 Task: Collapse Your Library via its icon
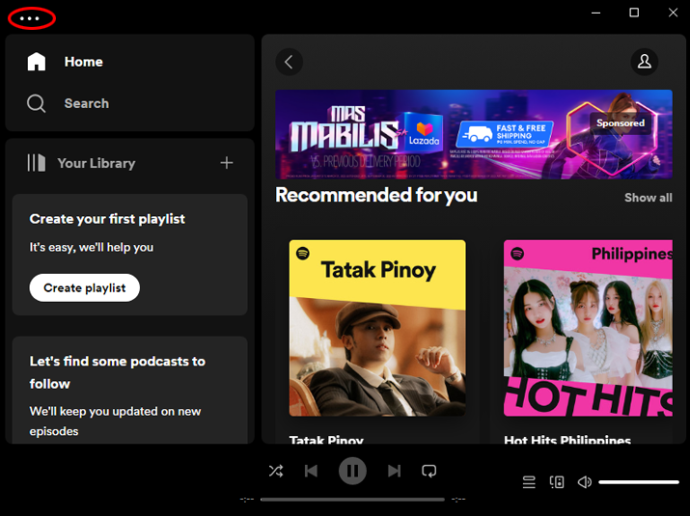(36, 163)
